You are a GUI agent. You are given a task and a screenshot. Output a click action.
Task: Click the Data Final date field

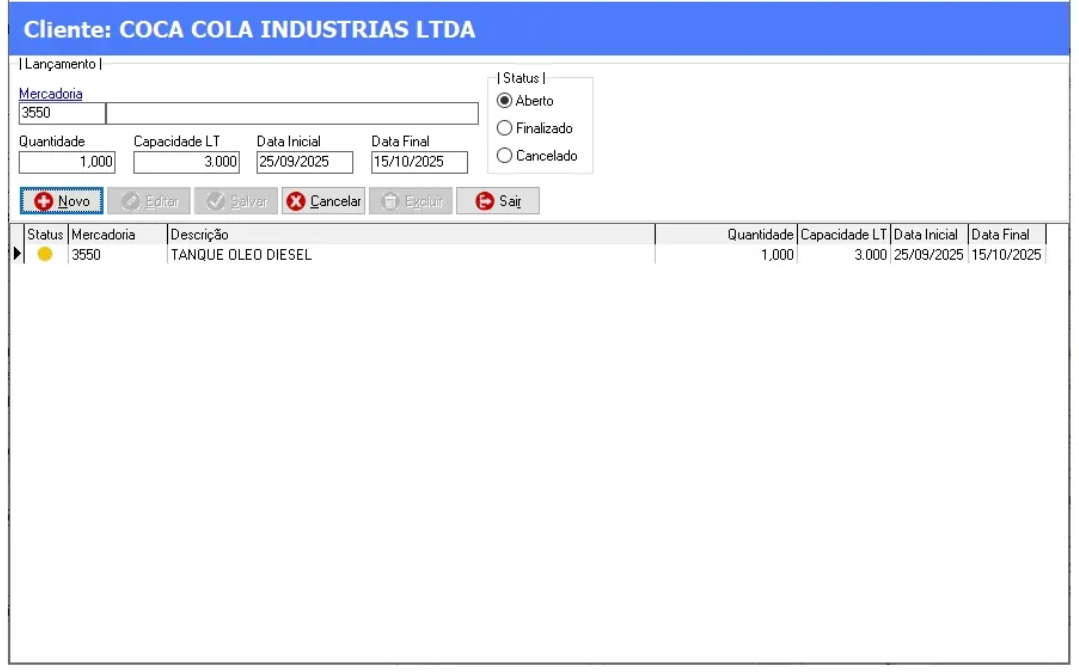pos(419,162)
